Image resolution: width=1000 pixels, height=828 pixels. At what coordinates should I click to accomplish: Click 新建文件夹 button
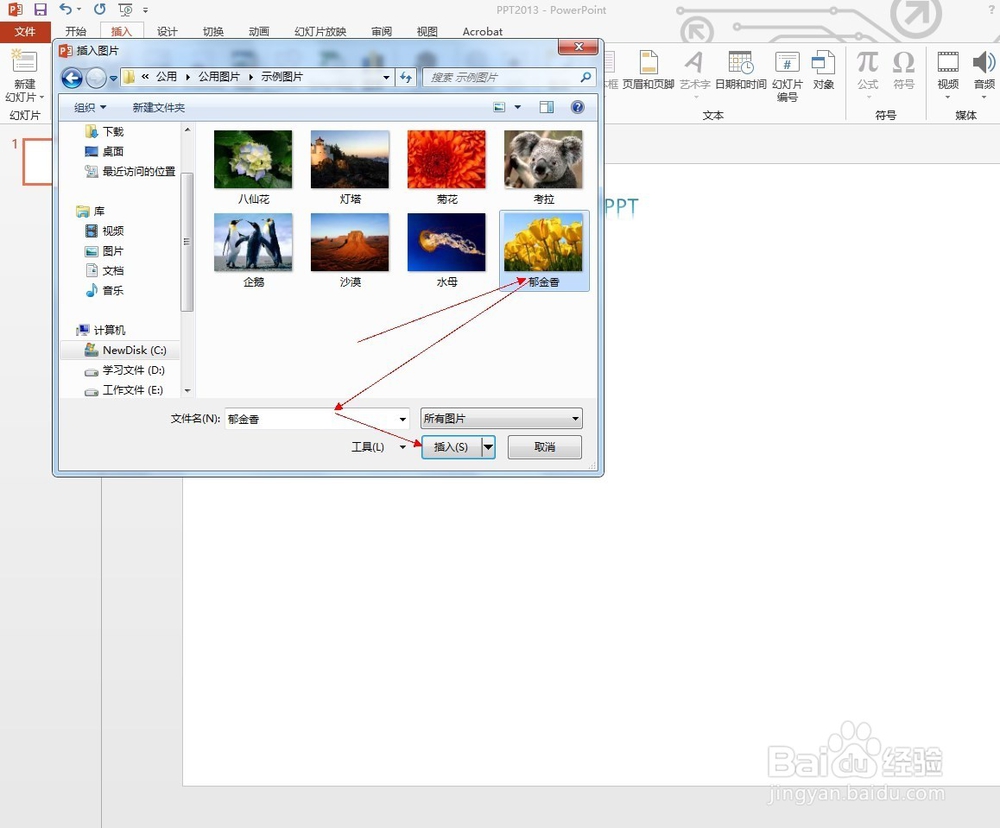[x=159, y=107]
